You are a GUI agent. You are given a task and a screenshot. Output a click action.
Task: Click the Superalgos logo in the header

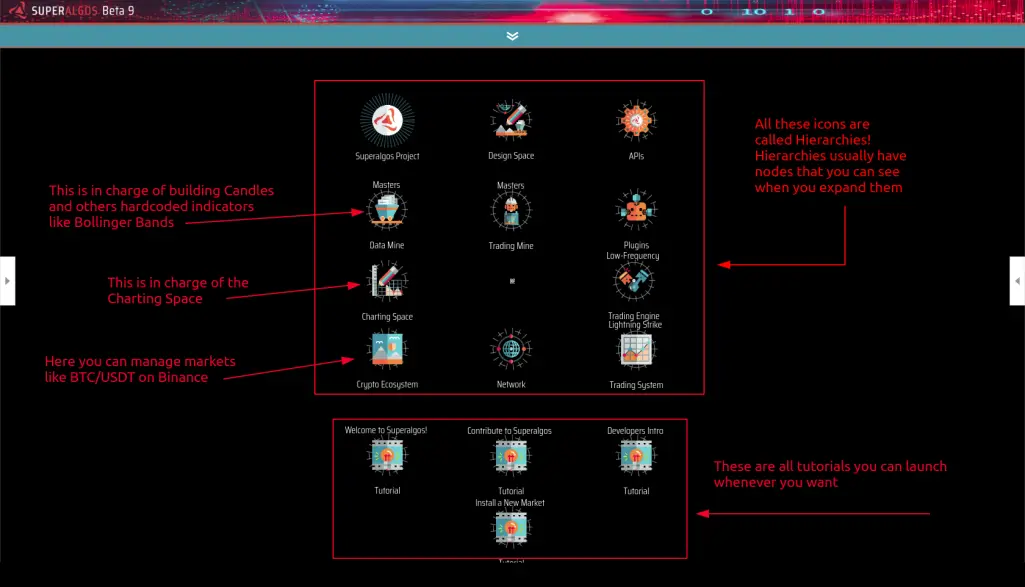point(17,10)
